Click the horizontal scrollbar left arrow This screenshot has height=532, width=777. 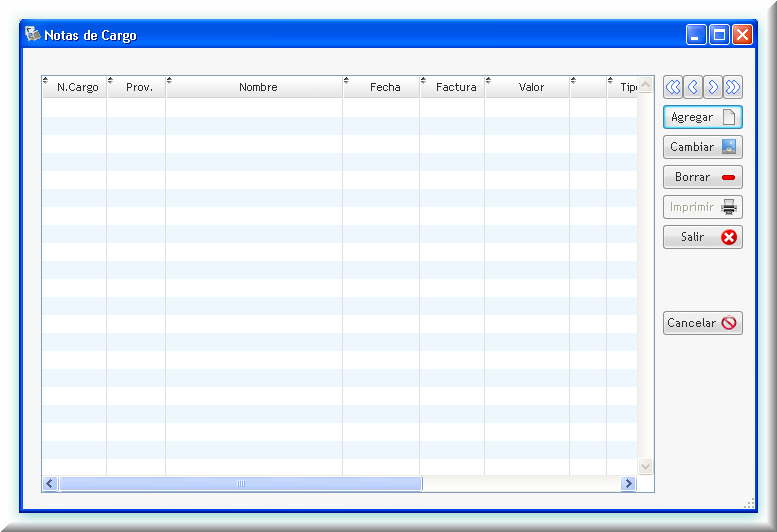(x=50, y=483)
